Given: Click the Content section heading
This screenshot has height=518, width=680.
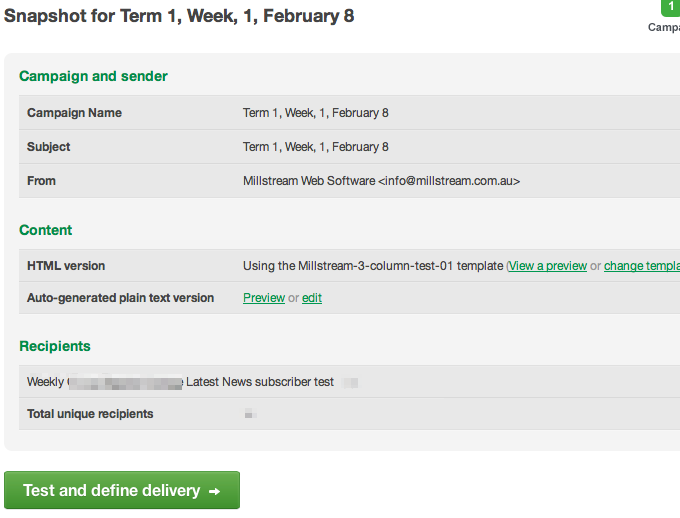Looking at the screenshot, I should 46,230.
